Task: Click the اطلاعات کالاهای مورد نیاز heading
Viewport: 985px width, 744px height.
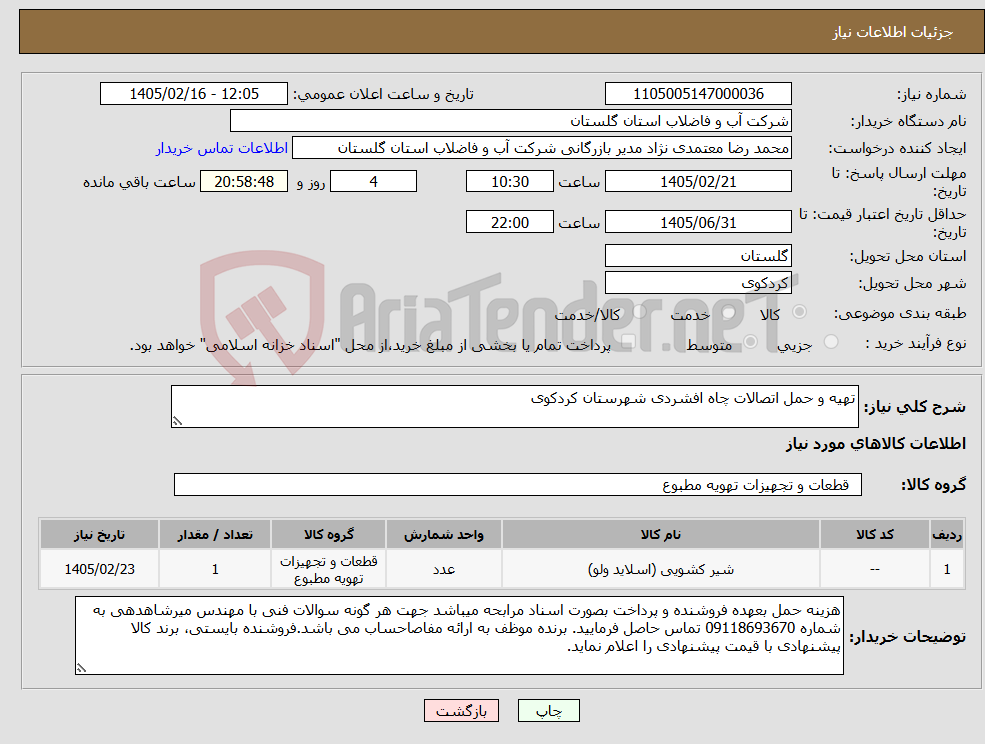Action: click(876, 444)
